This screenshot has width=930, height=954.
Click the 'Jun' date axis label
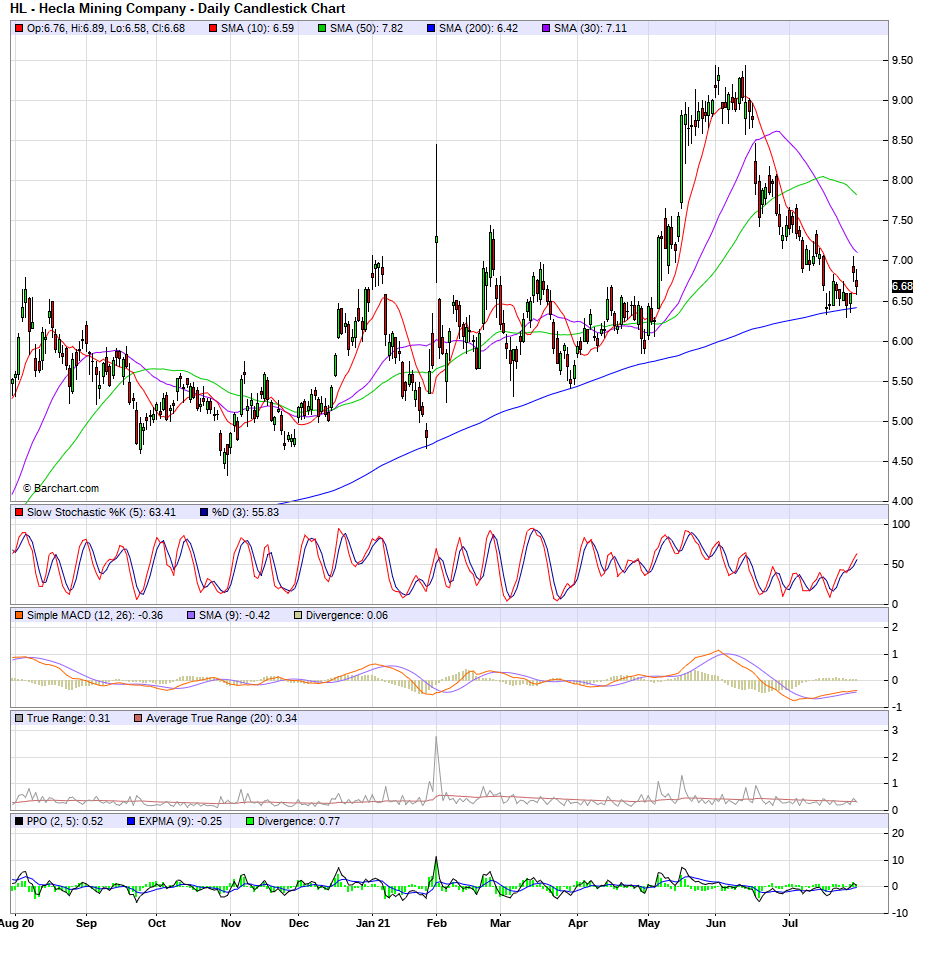(716, 923)
